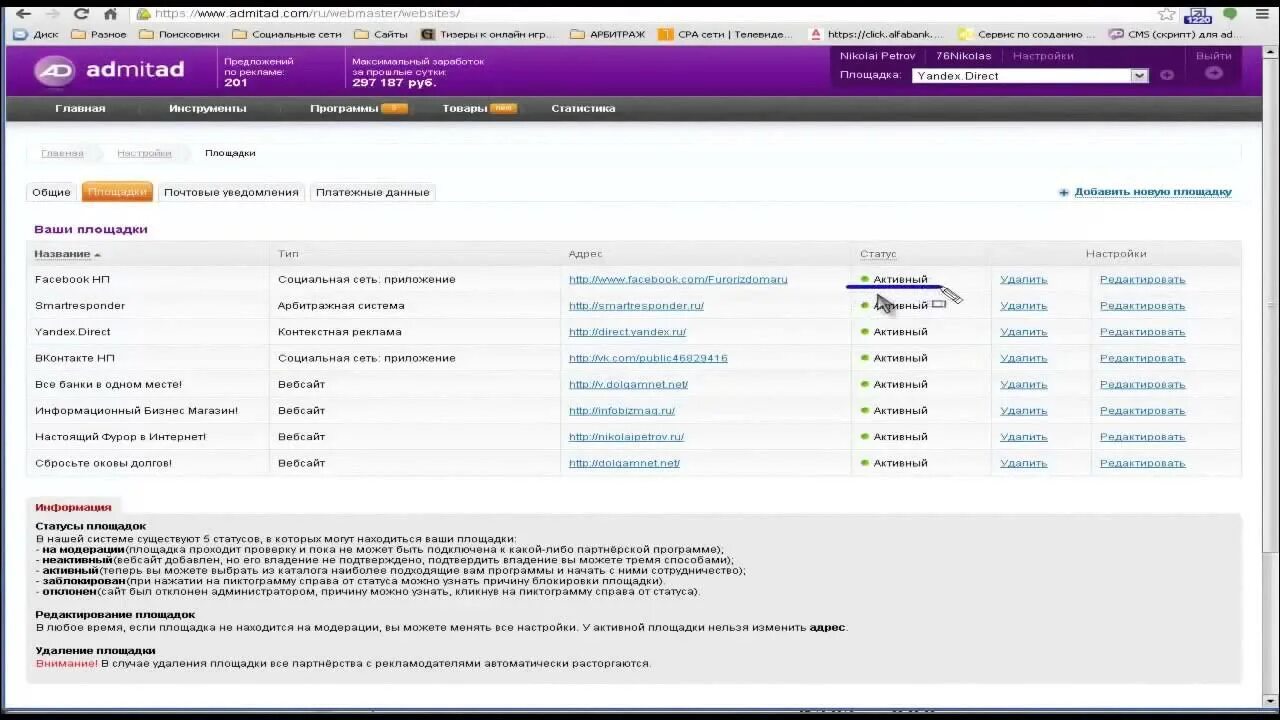The image size is (1280, 720).
Task: Delete ВКонтакте НП platform
Action: click(x=1023, y=358)
